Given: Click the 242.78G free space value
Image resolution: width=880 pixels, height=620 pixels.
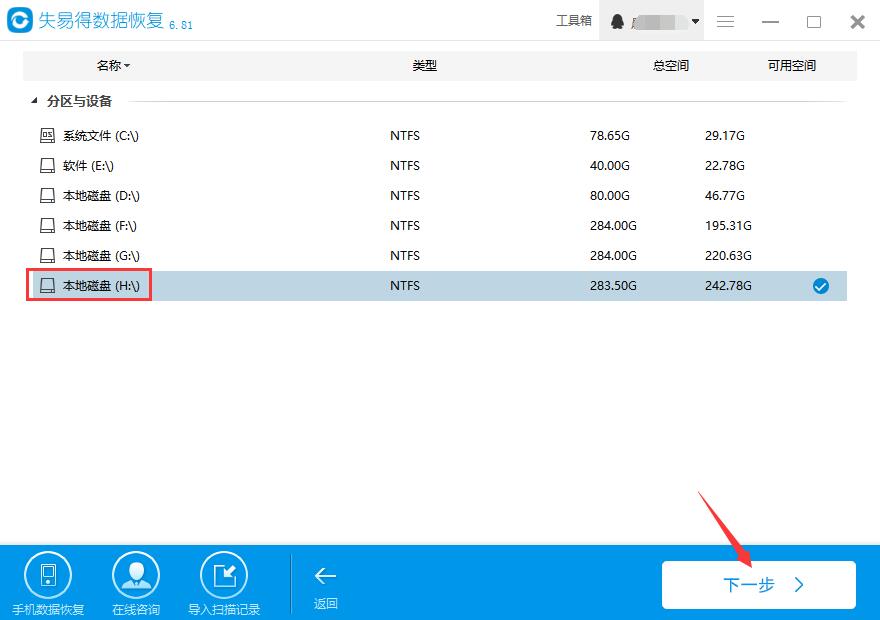Looking at the screenshot, I should pos(728,286).
